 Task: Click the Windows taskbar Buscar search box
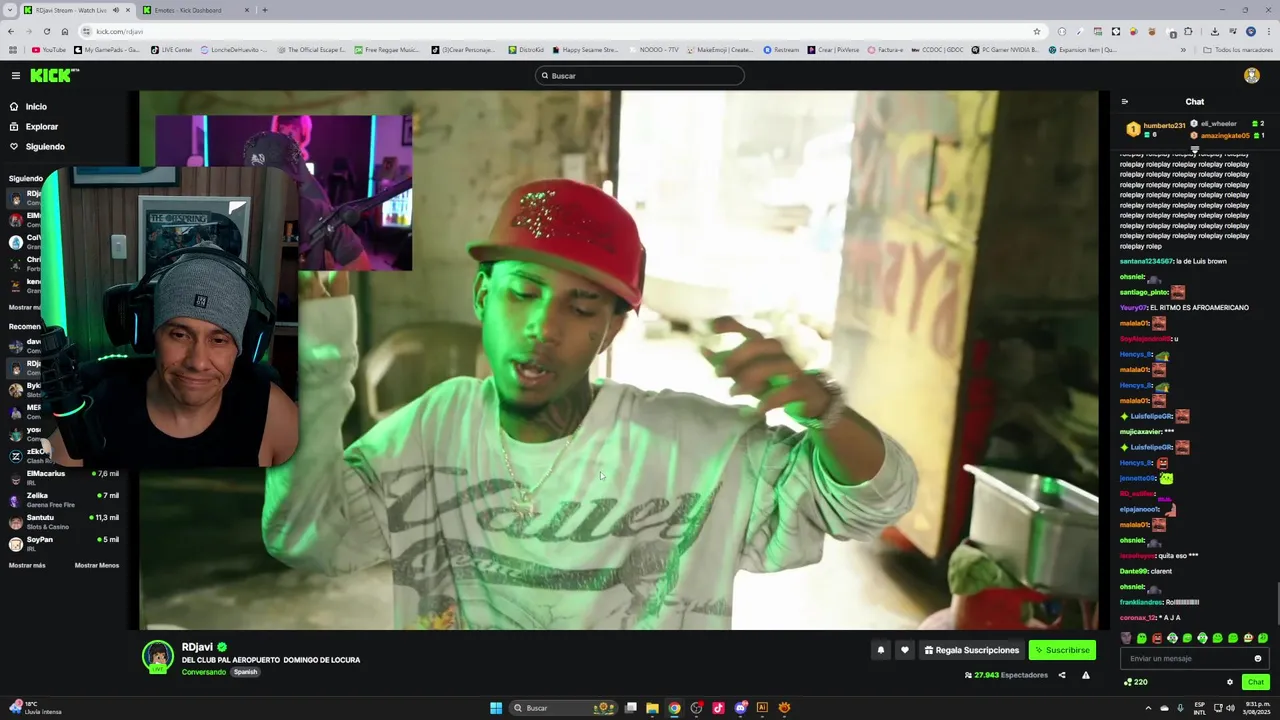565,708
